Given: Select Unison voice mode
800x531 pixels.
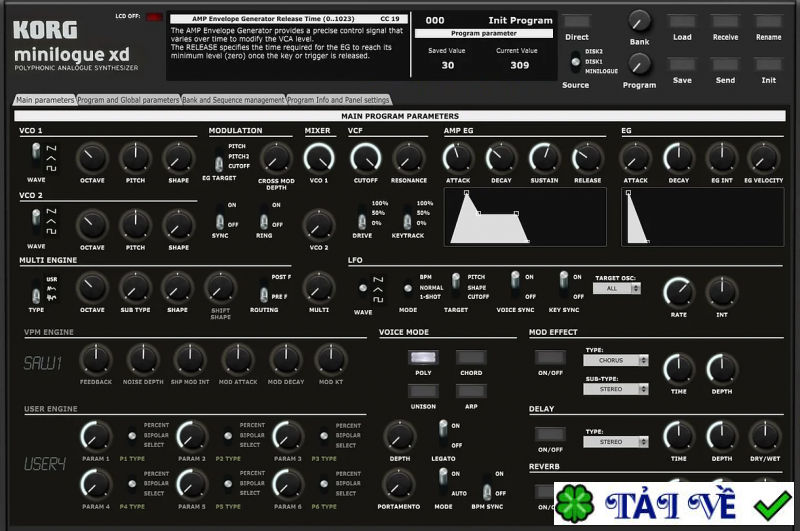Looking at the screenshot, I should click(423, 391).
